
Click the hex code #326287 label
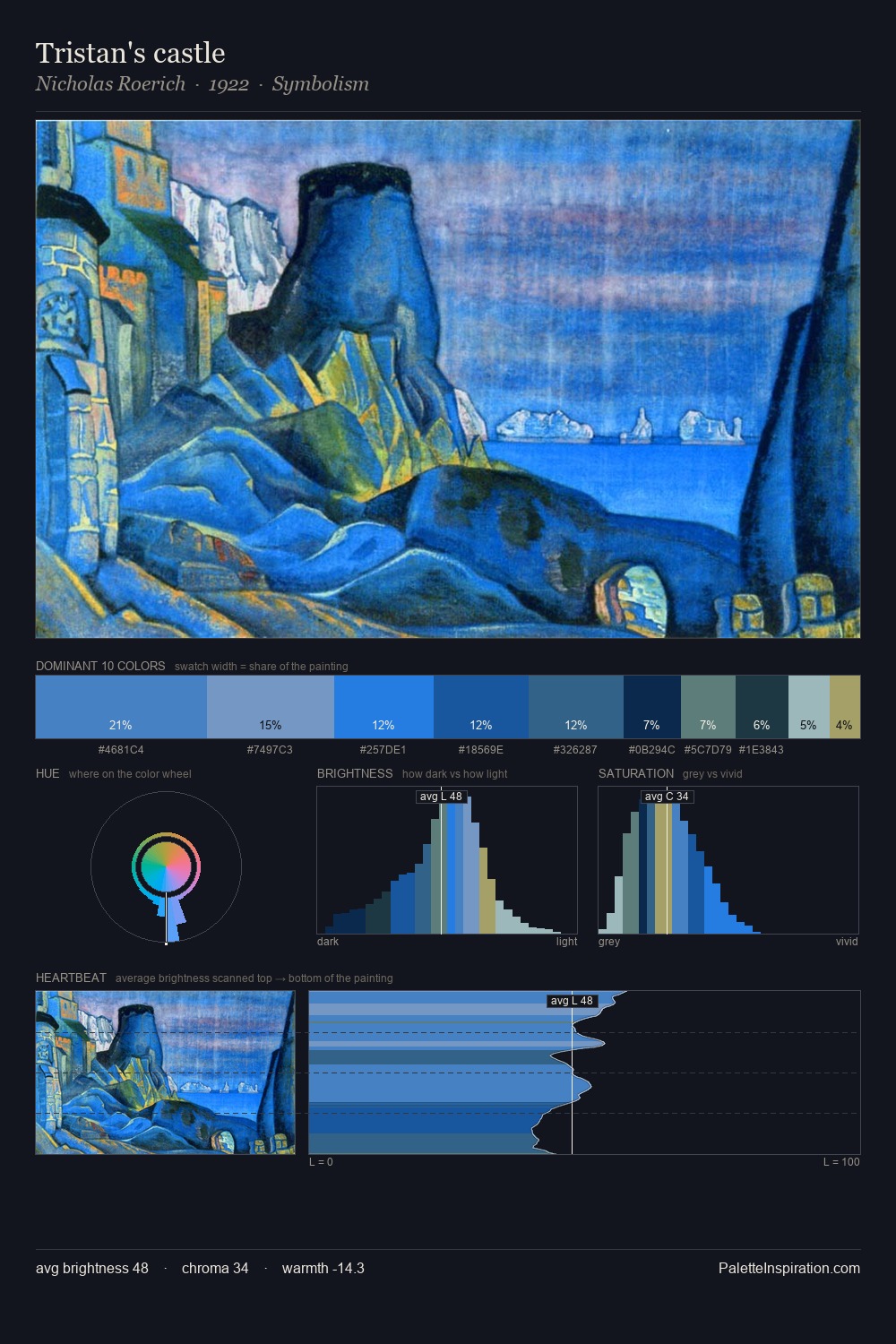(x=575, y=749)
